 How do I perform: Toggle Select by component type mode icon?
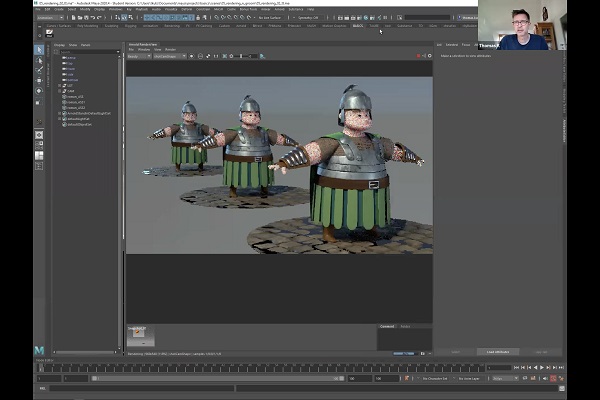point(130,18)
